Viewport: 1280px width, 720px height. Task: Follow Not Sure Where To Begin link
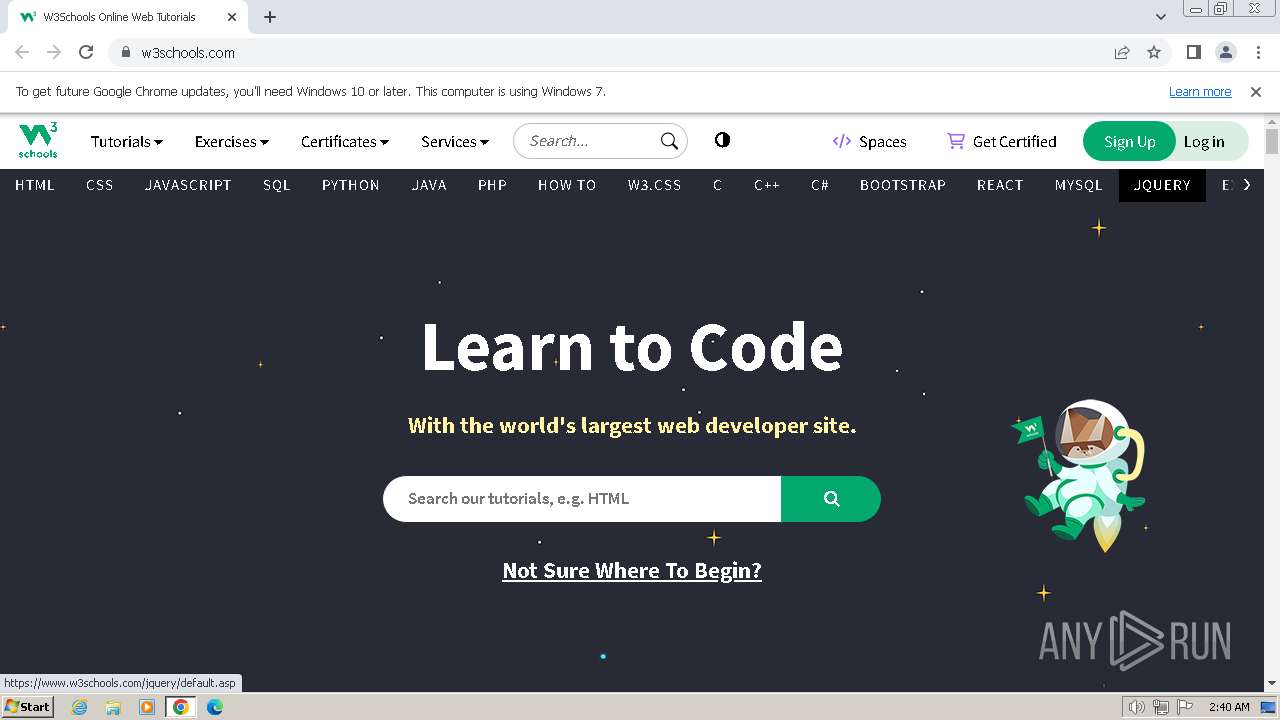tap(632, 570)
